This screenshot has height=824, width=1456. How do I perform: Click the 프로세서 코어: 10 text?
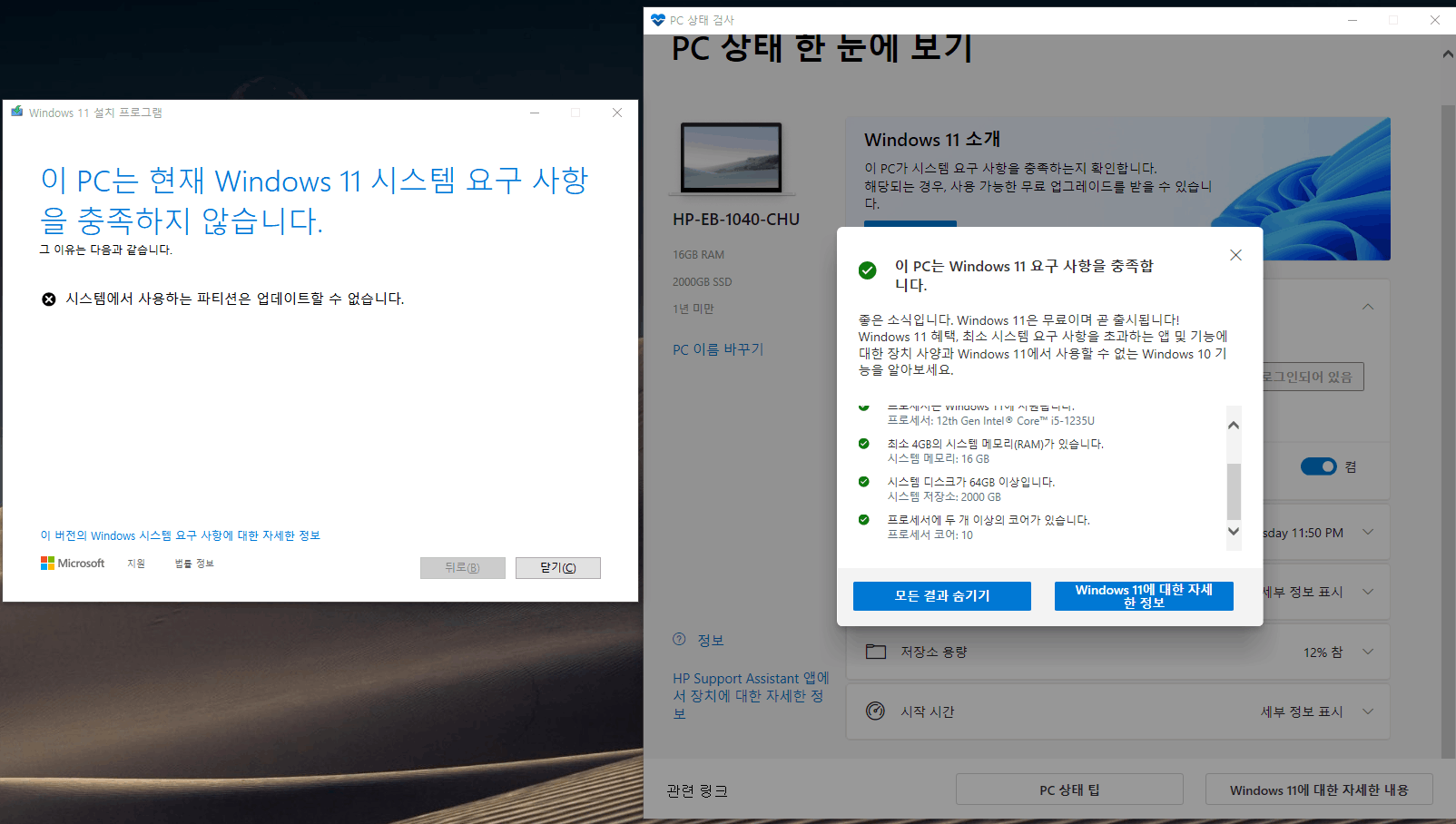930,535
